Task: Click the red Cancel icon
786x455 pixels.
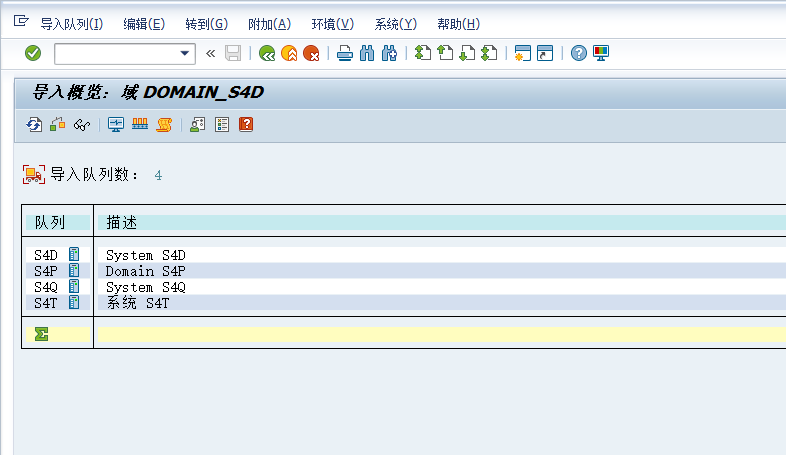Action: (x=311, y=53)
